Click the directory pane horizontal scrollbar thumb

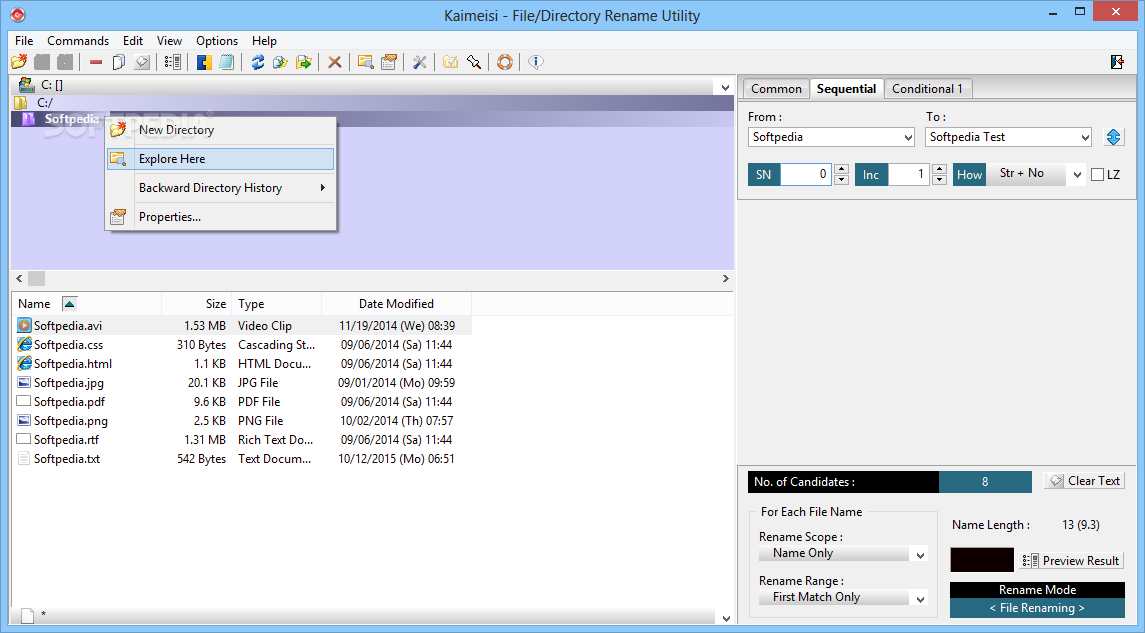coord(37,278)
